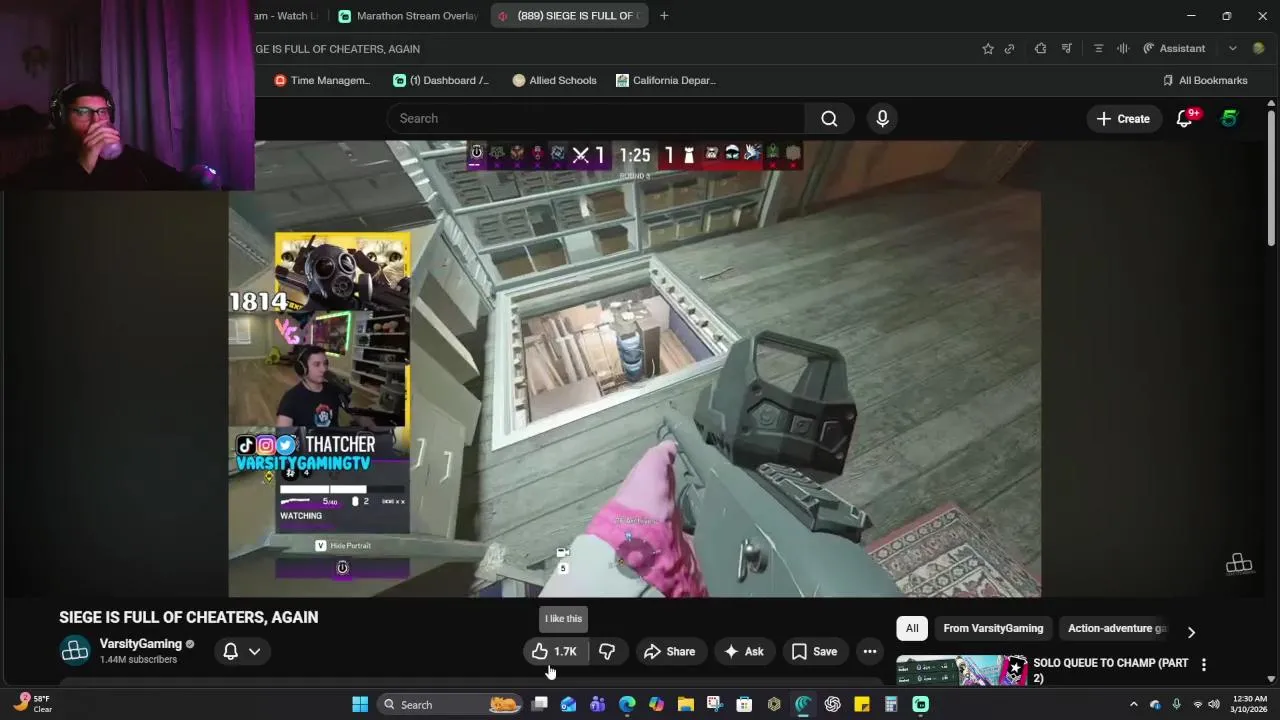Expand the toolbar chevron dropdown

pyautogui.click(x=1232, y=48)
